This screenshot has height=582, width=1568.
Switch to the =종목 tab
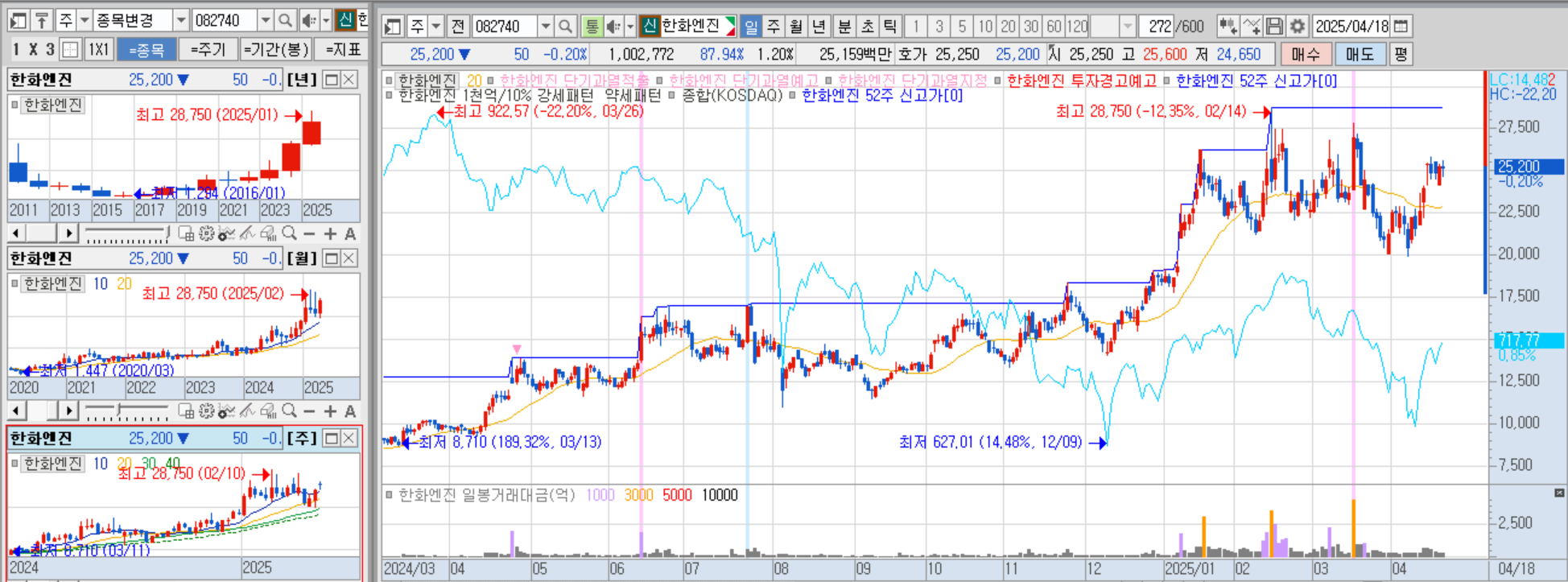pyautogui.click(x=146, y=50)
